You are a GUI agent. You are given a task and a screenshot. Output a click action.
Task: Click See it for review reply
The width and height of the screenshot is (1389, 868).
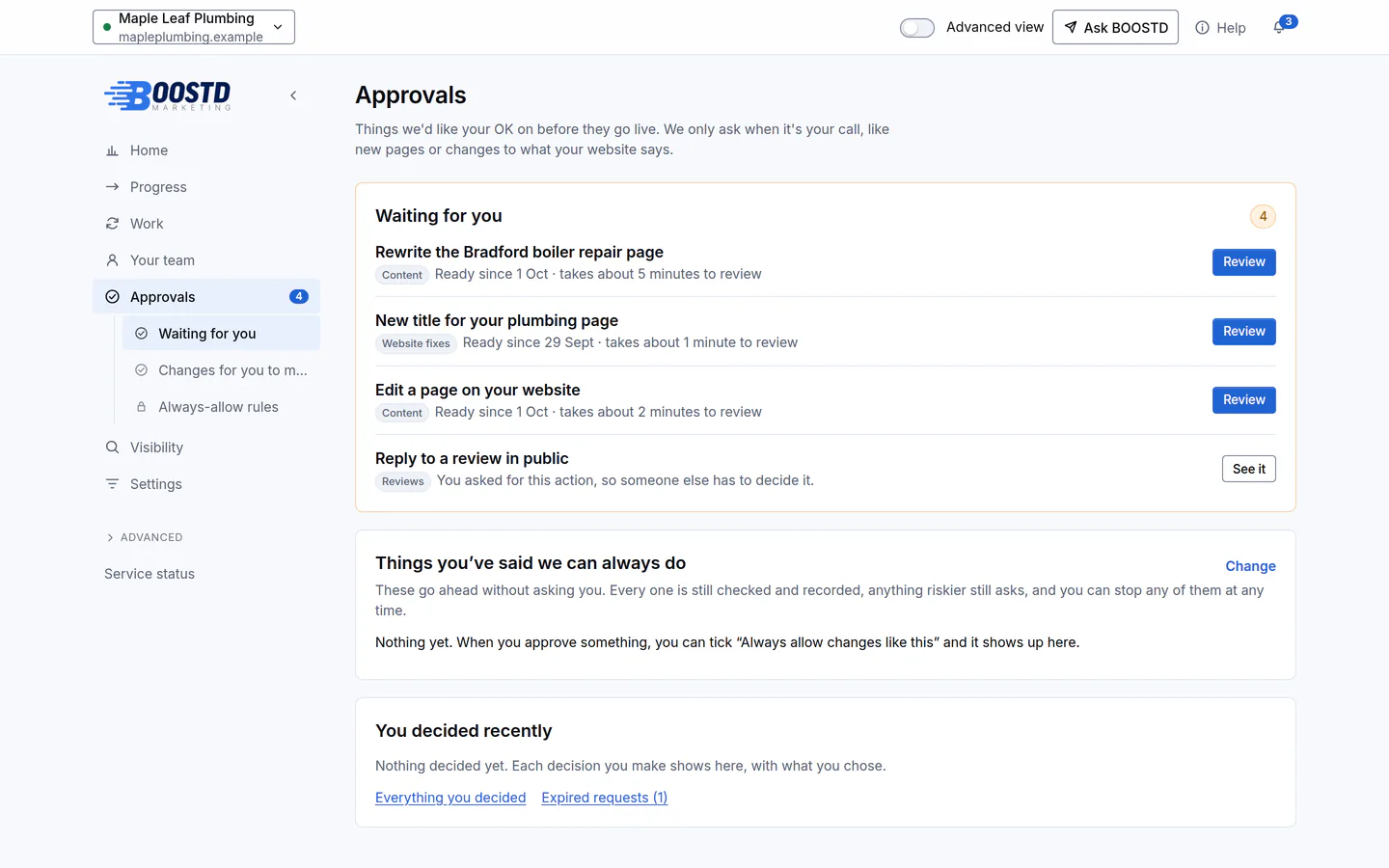(x=1248, y=469)
